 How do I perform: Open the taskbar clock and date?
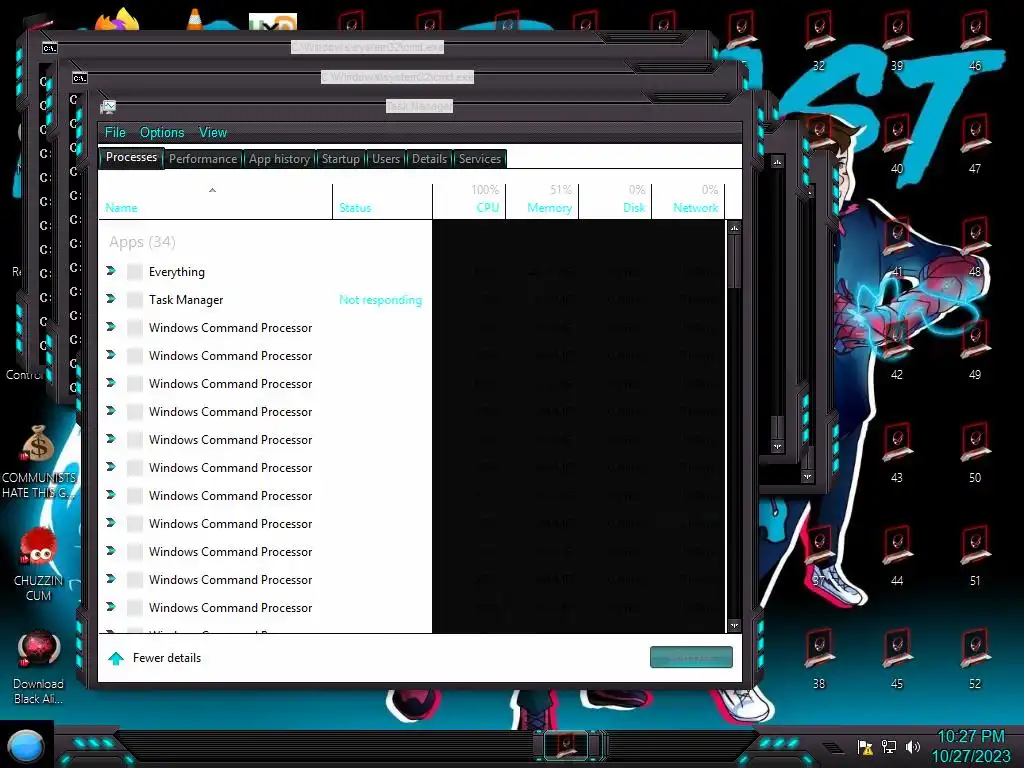(971, 746)
